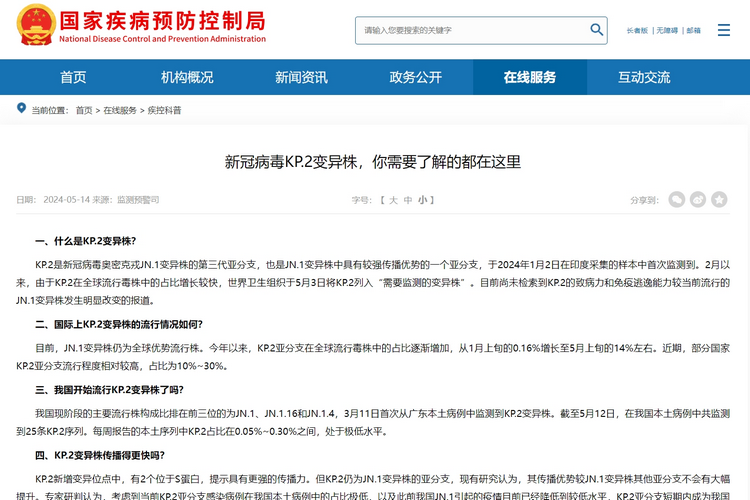This screenshot has height=500, width=750.
Task: Click the national emblem logo
Action: click(31, 29)
